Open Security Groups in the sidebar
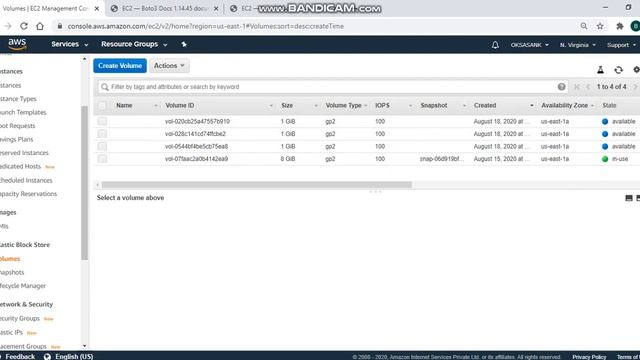This screenshot has height=360, width=640. tap(20, 318)
